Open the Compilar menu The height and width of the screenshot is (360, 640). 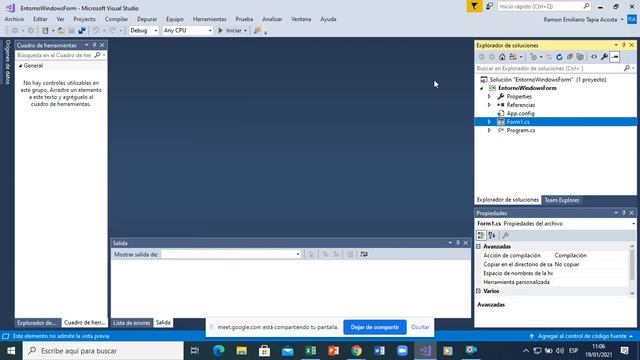coord(116,19)
